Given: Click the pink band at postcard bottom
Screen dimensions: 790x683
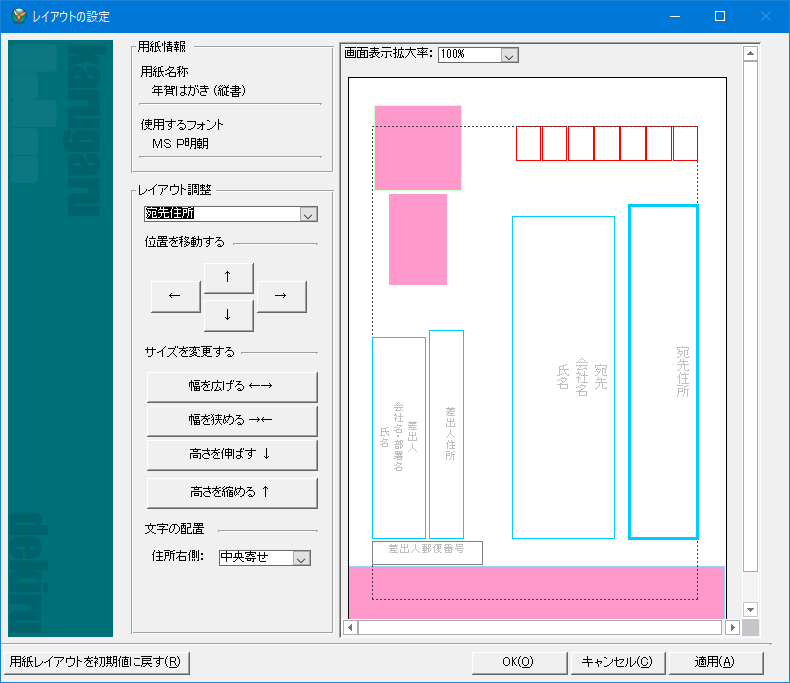Looking at the screenshot, I should [x=537, y=592].
